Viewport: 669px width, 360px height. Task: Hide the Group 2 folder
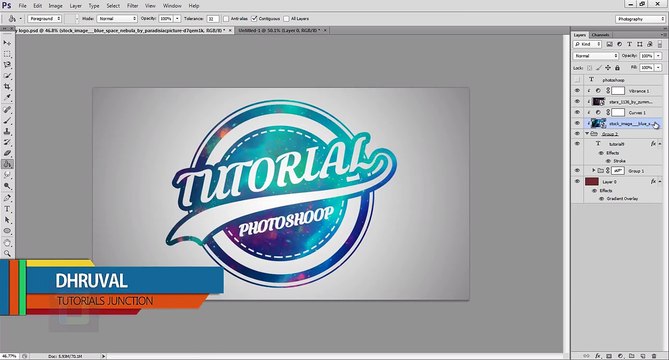pos(577,134)
